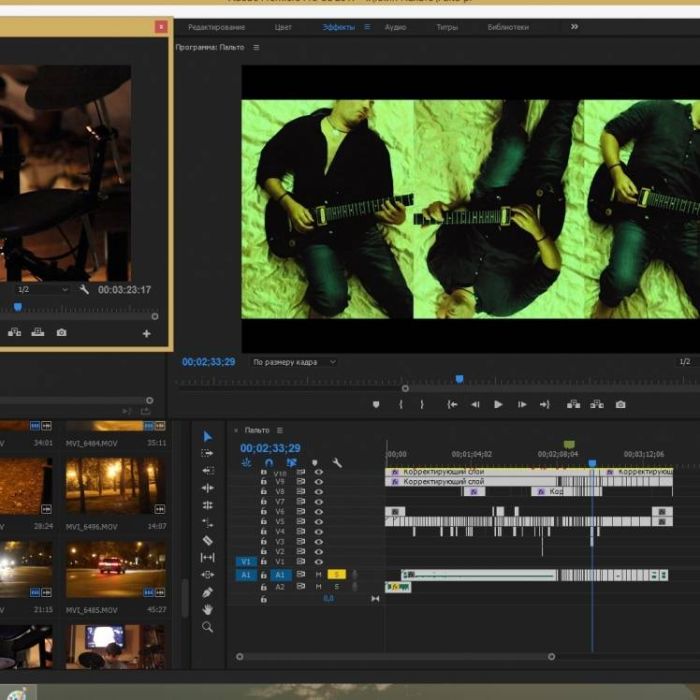Select the Pen tool

[x=208, y=592]
